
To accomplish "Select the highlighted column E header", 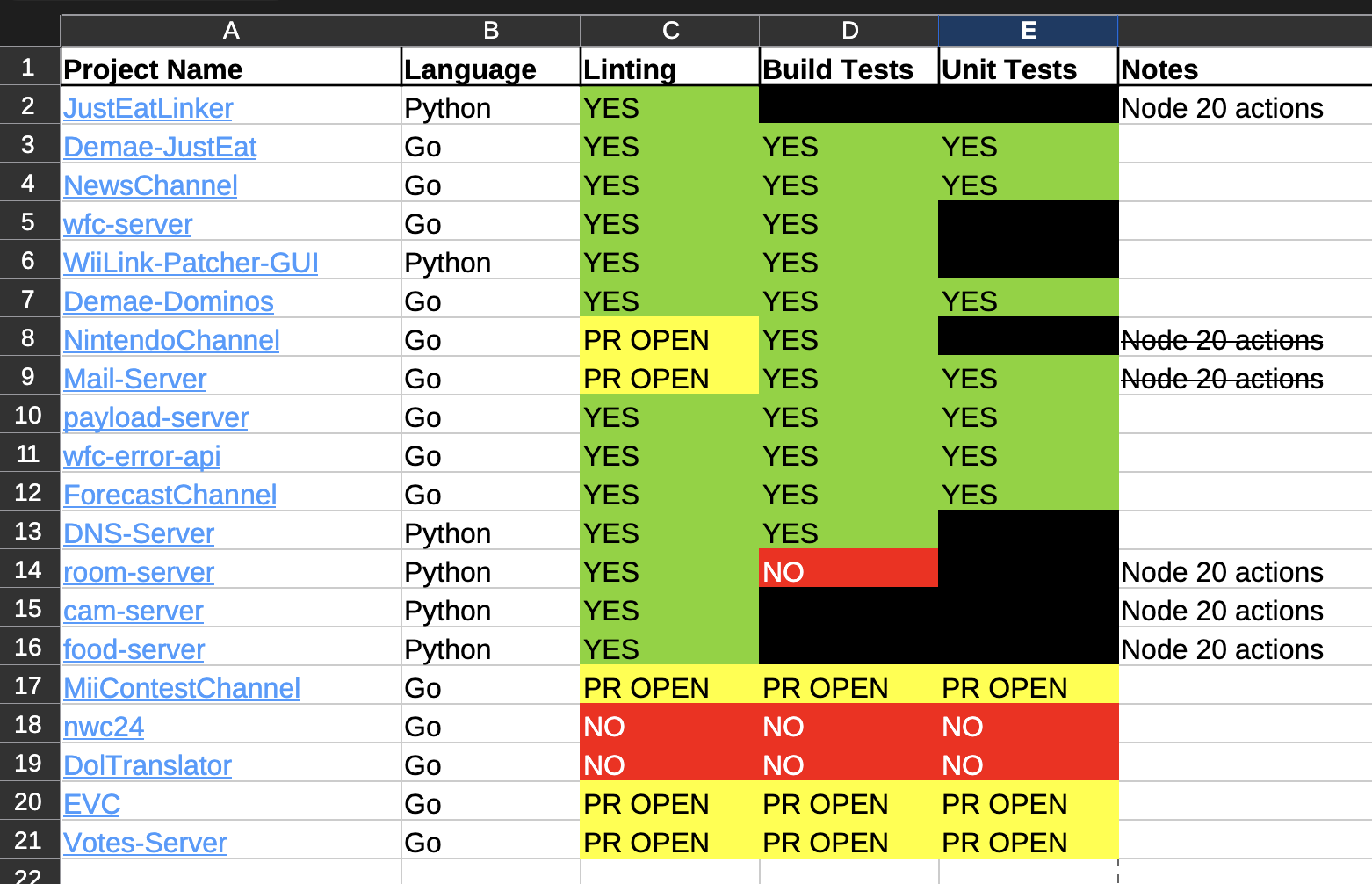I will coord(1029,31).
